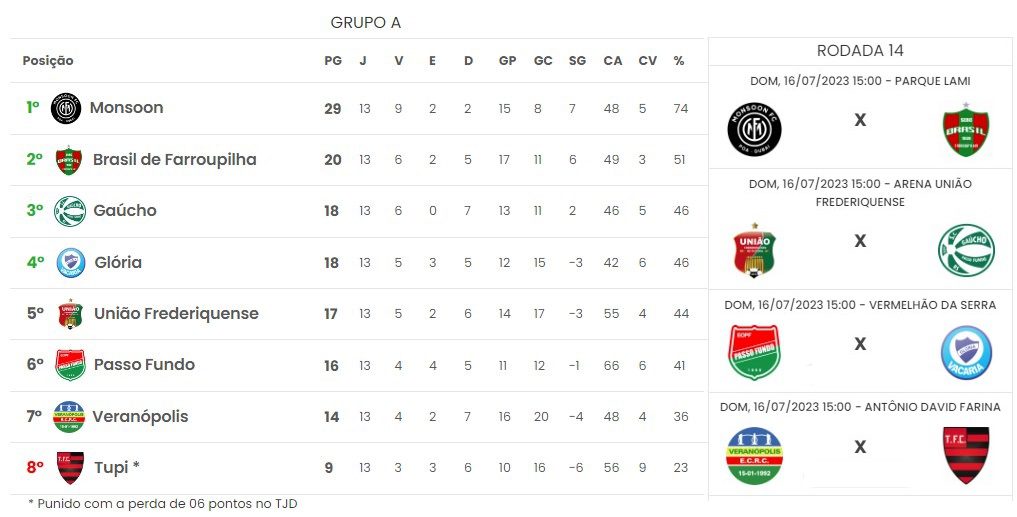1017x517 pixels.
Task: Open União Frederiquense crest in standings
Action: pyautogui.click(x=70, y=314)
